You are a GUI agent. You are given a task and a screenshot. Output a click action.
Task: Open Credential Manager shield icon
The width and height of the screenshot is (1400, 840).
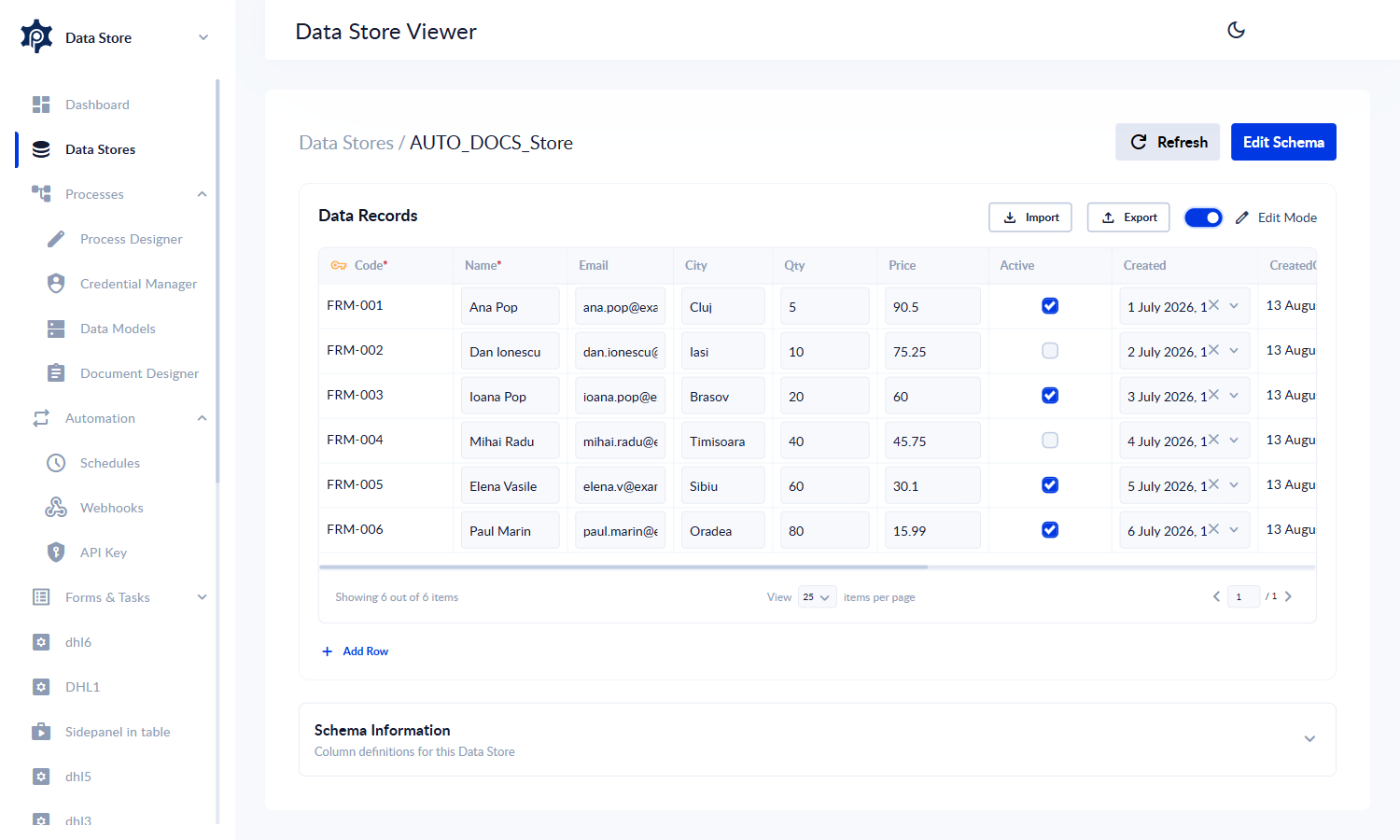point(56,283)
